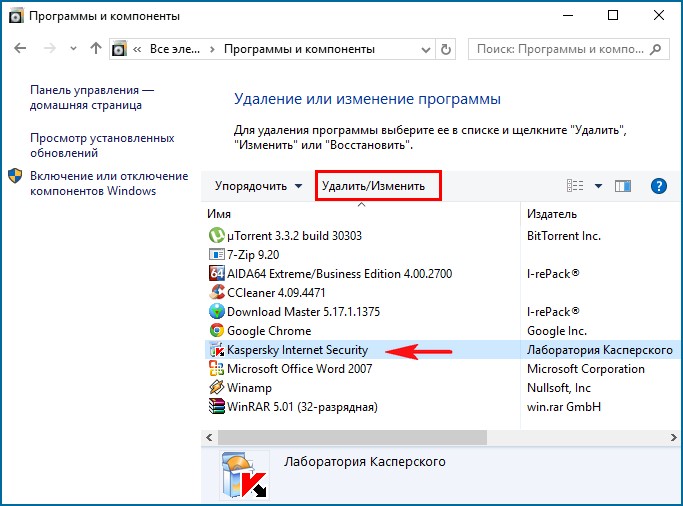The image size is (683, 506).
Task: Click the search magnifier icon
Action: [x=655, y=49]
